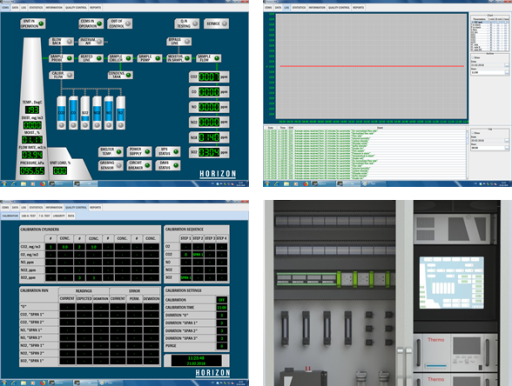Open INFORMATION tab on the Log screen
512x386 pixels.
tap(317, 7)
